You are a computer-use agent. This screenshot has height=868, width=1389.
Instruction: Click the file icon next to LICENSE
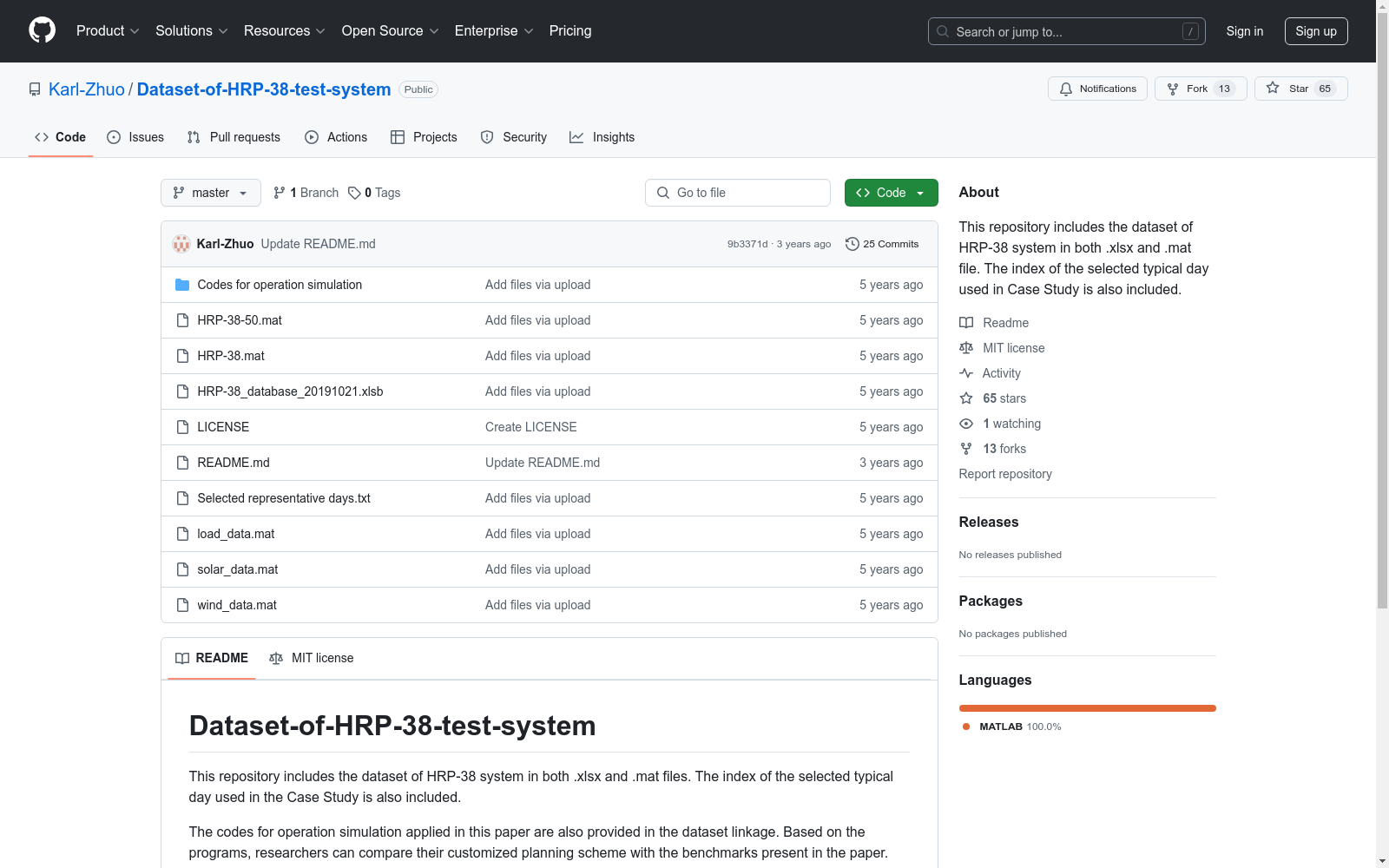click(x=182, y=427)
